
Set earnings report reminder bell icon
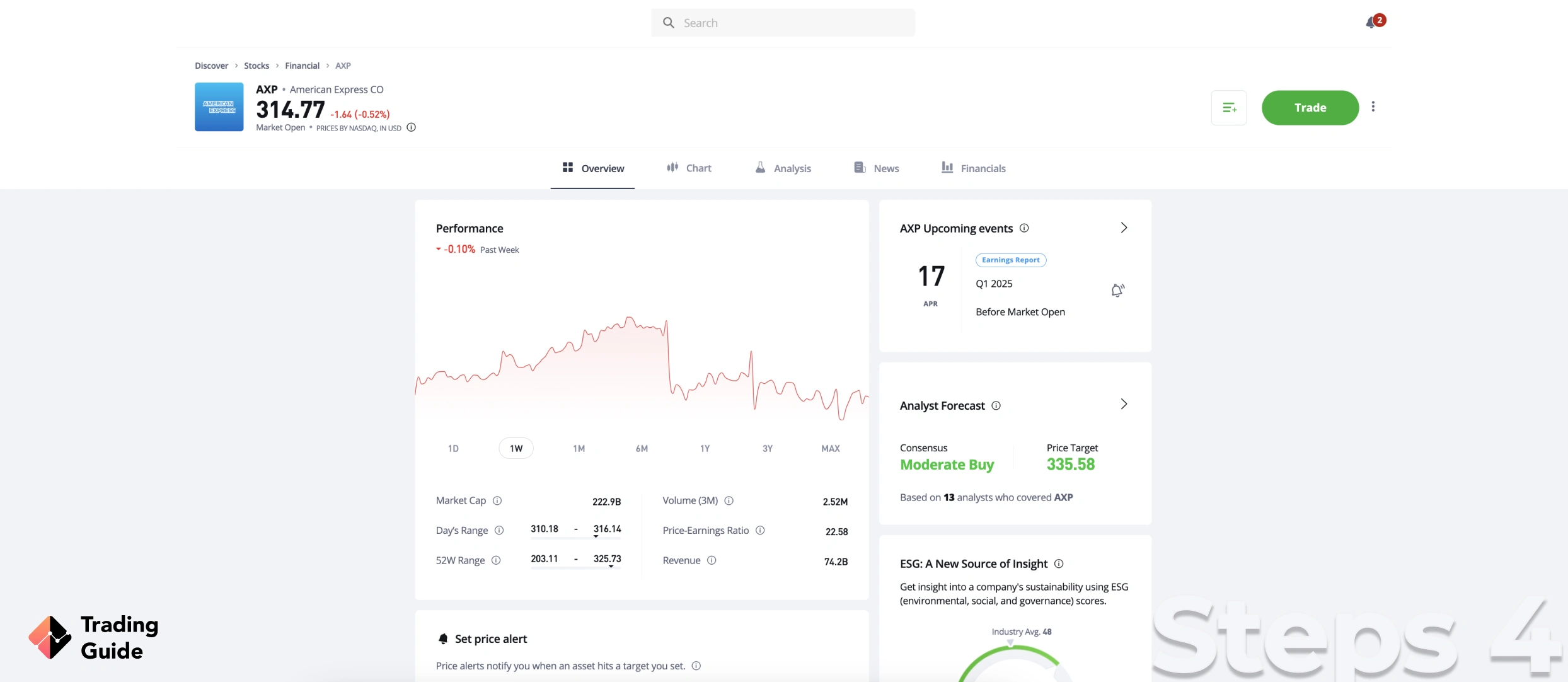click(x=1117, y=291)
